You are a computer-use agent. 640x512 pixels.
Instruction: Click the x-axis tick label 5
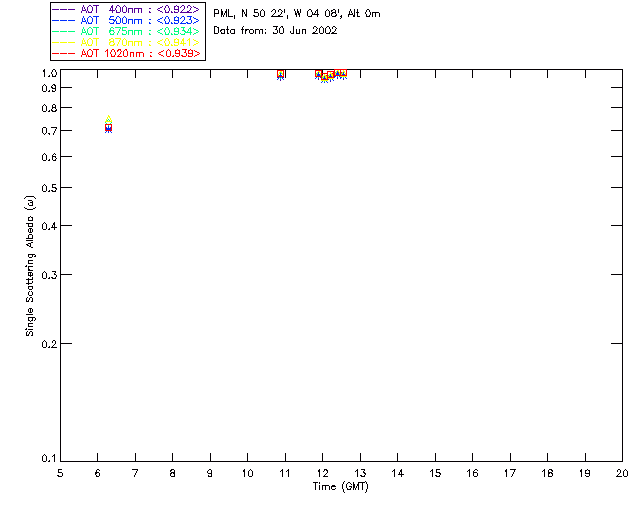click(x=60, y=473)
